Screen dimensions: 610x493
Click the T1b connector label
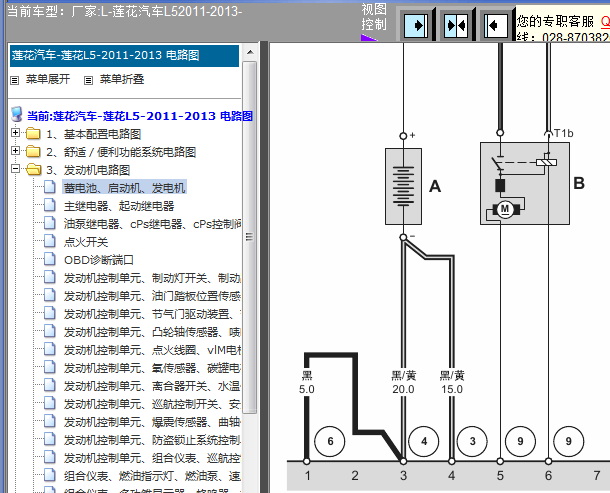(564, 133)
